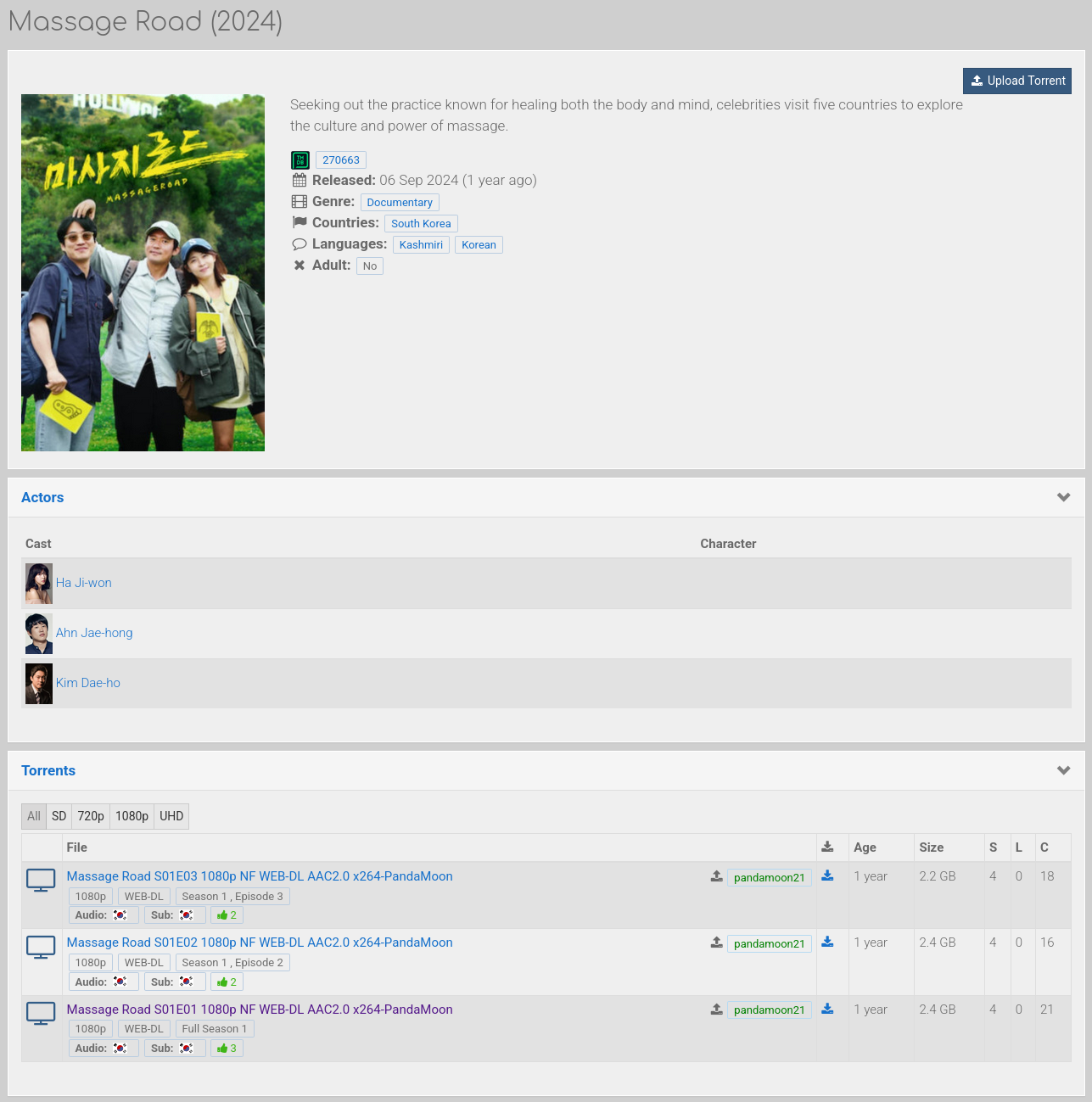Image resolution: width=1092 pixels, height=1102 pixels.
Task: Open the Massage Road S01E03 torrent link
Action: [260, 876]
